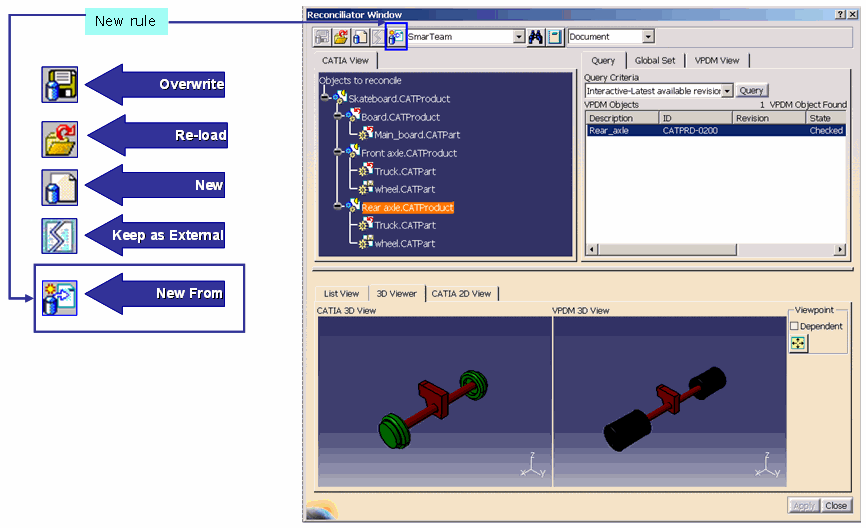The width and height of the screenshot is (866, 528).
Task: Click inside the VPDM 3D View viewport
Action: pos(670,402)
